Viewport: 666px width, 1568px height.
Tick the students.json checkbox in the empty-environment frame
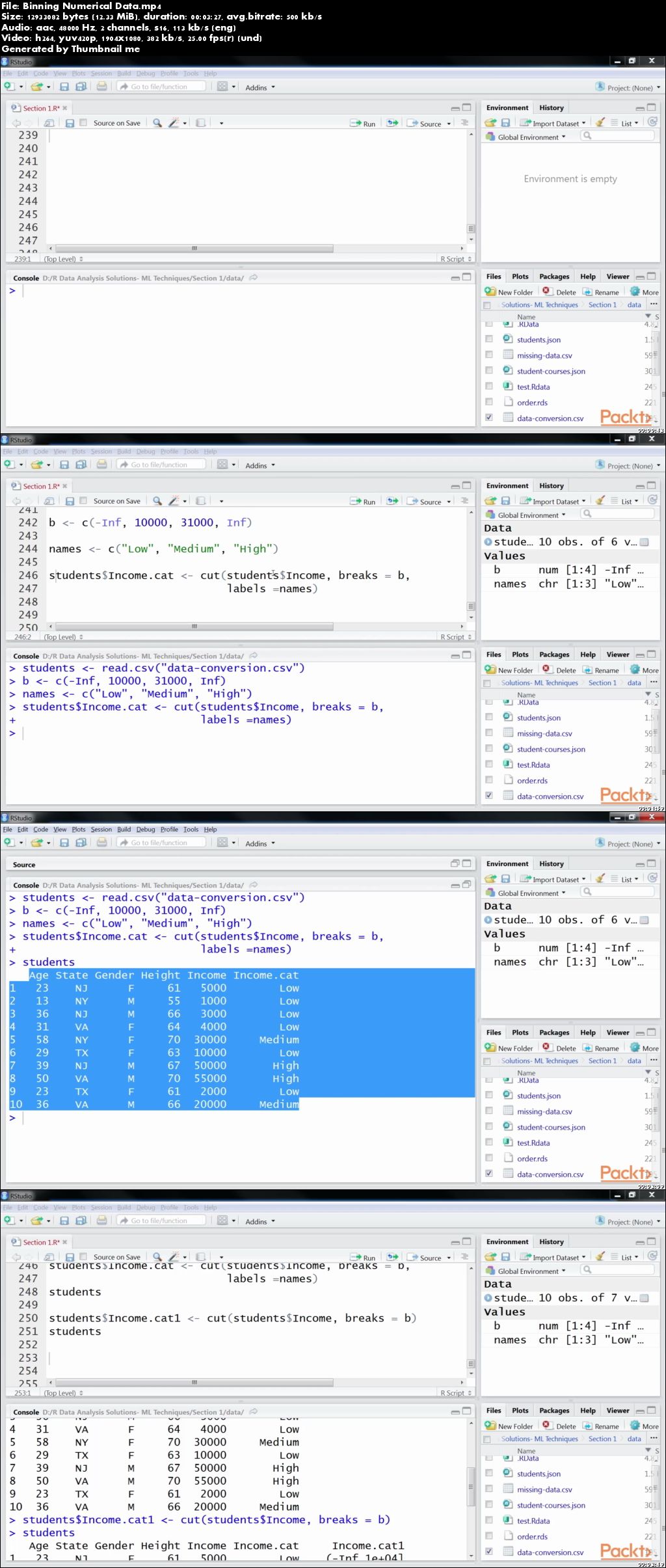[x=489, y=339]
